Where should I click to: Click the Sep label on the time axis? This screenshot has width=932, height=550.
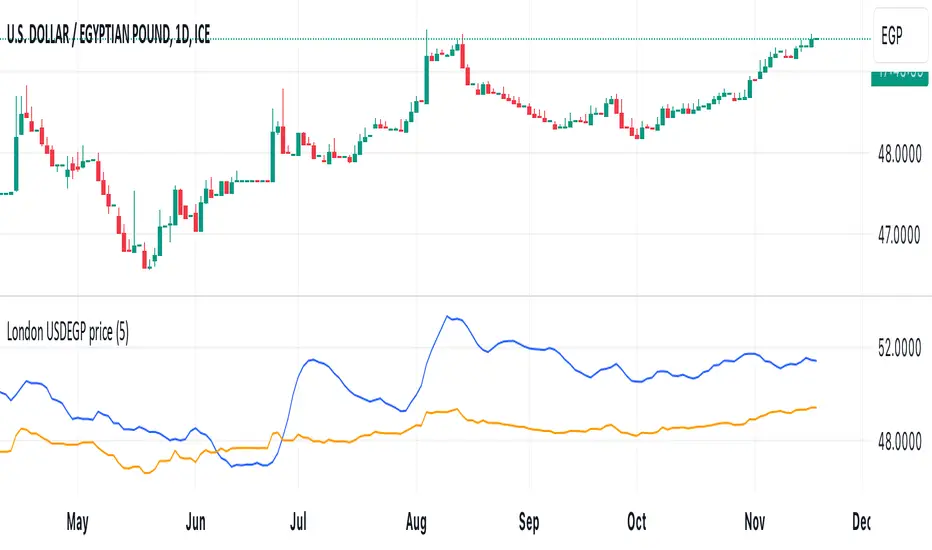click(529, 522)
